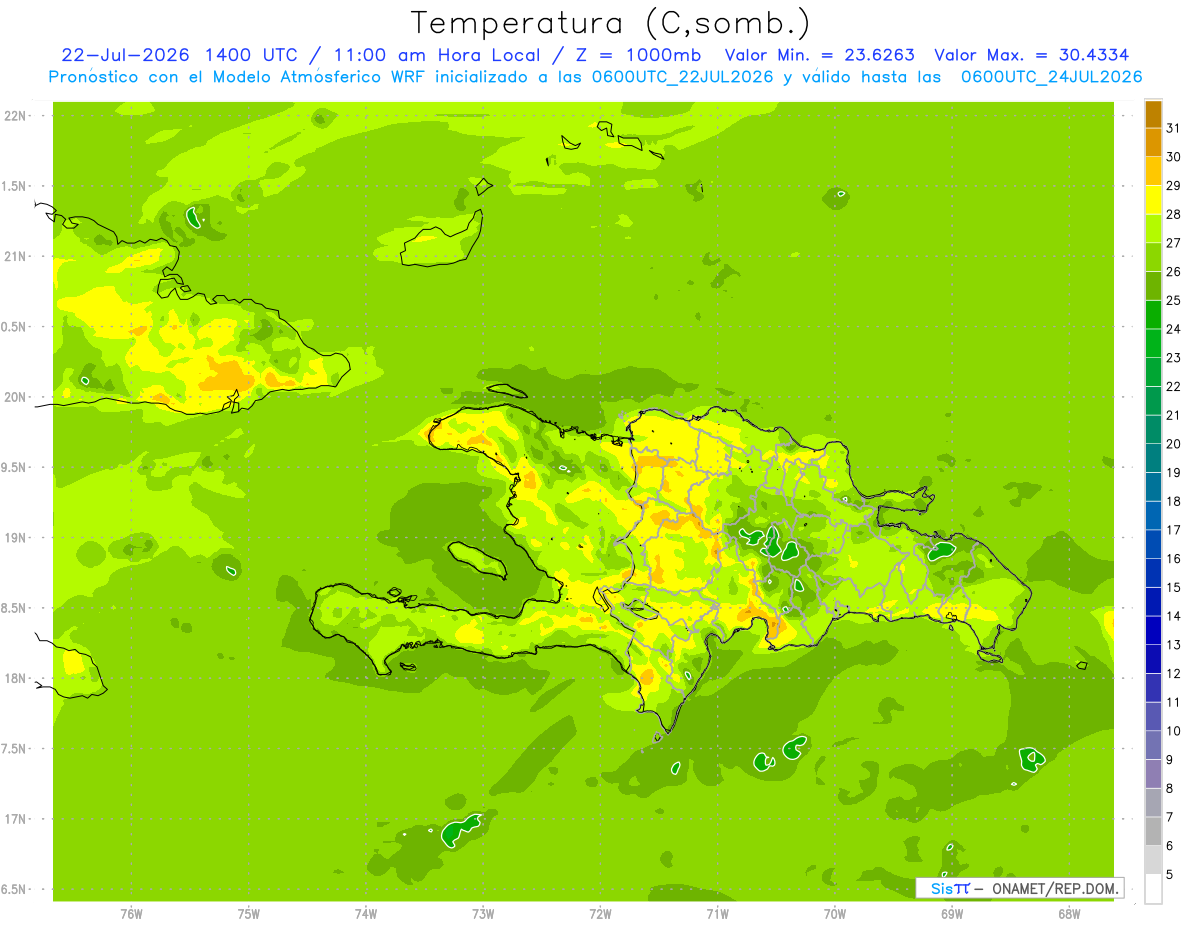Screen dimensions: 1200x927
Task: Click the 'ONAMET/REP.DOM.' credit label
Action: coord(1053,888)
